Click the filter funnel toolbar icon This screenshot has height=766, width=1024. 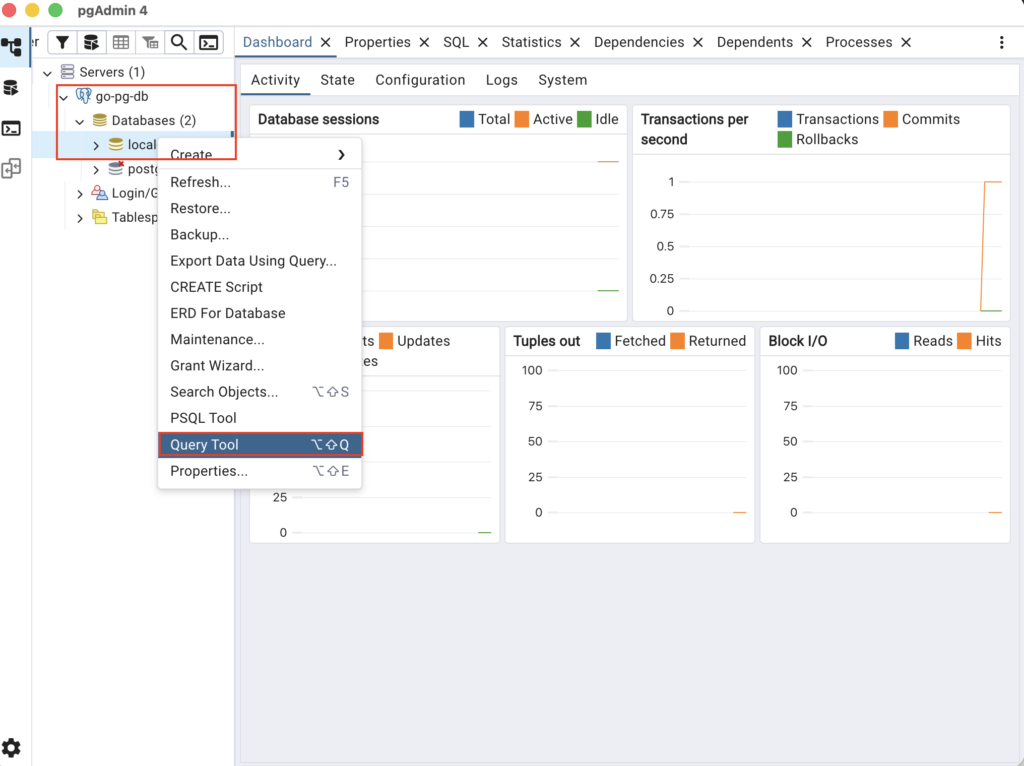(62, 42)
